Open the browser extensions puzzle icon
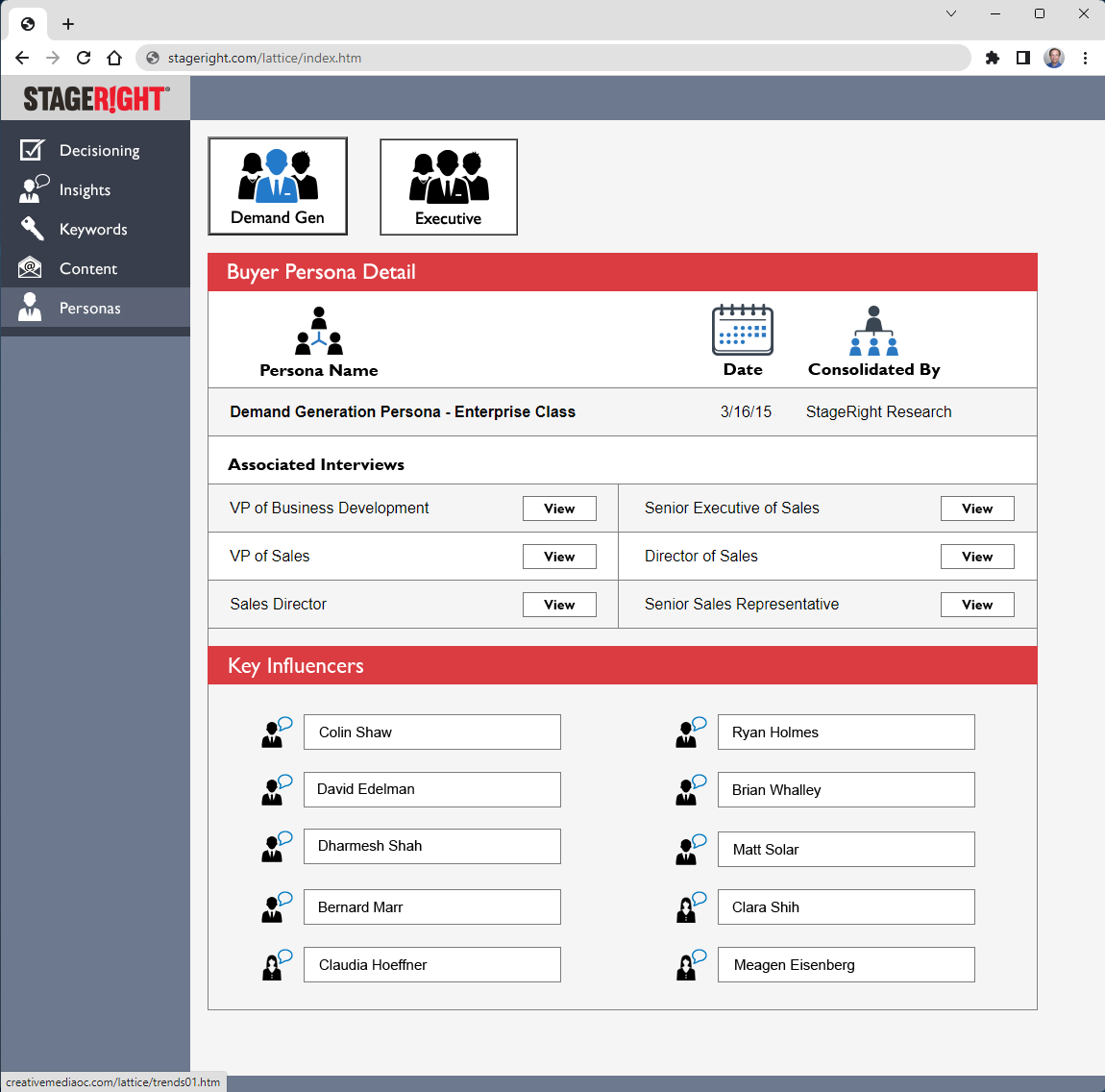Screen dimensions: 1105x1092 pyautogui.click(x=993, y=58)
